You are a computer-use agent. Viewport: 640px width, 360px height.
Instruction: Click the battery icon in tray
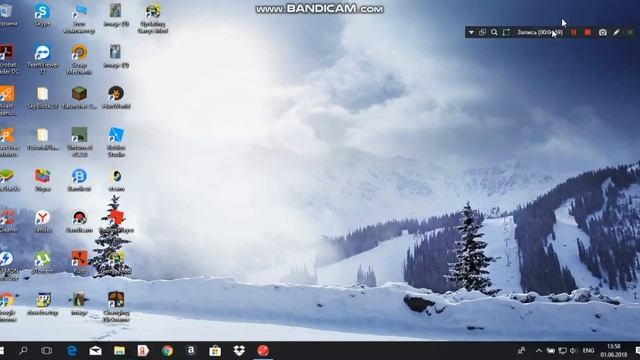click(x=551, y=351)
